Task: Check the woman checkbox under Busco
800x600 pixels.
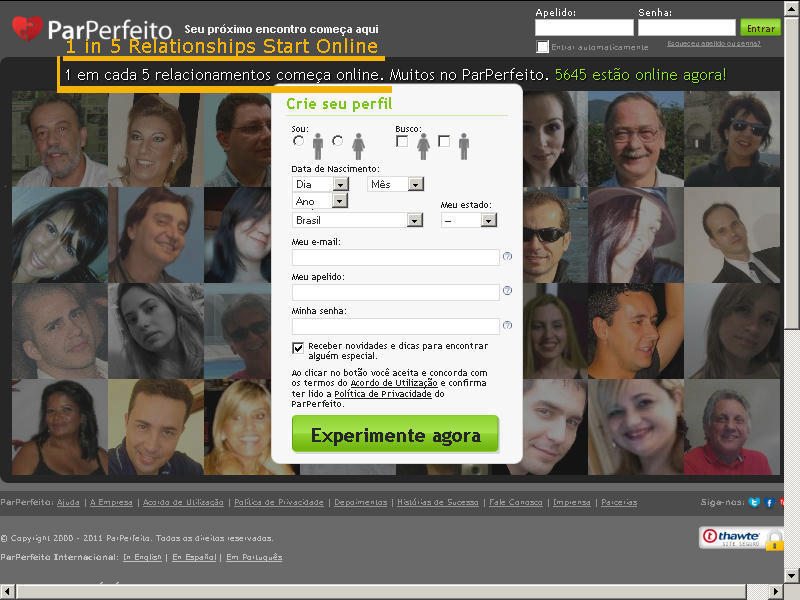Action: click(x=402, y=141)
